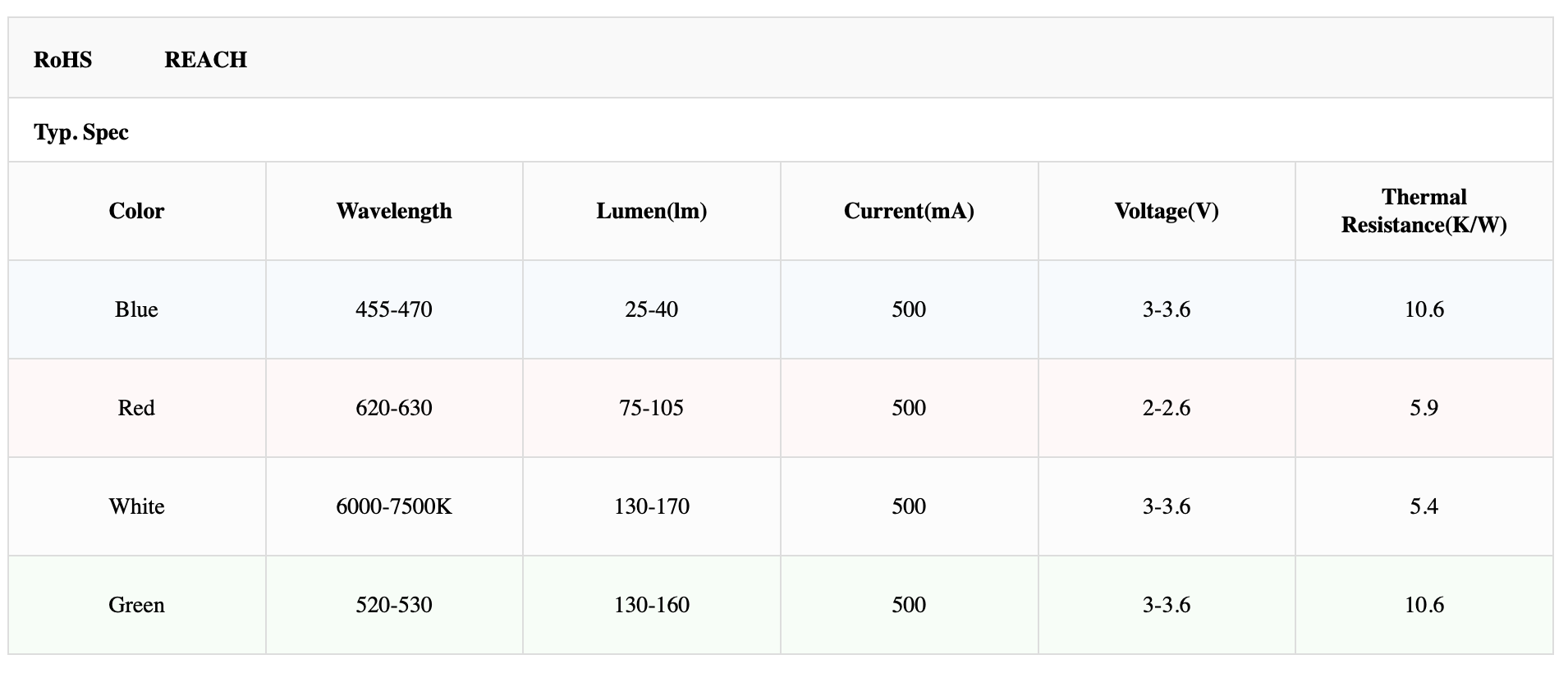This screenshot has width=1568, height=673.
Task: Select the Green color cell
Action: tap(136, 605)
